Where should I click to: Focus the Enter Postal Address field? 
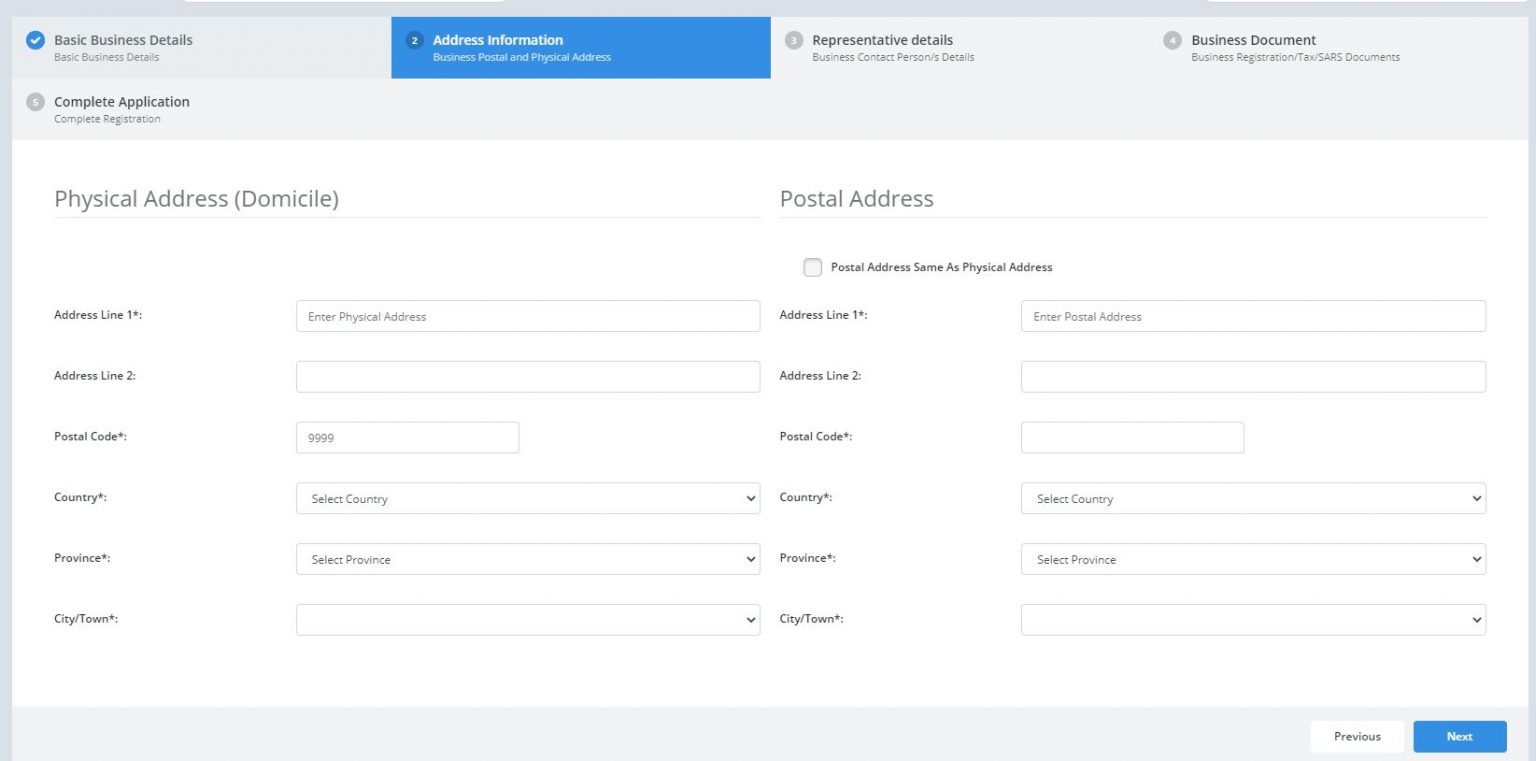[1252, 317]
